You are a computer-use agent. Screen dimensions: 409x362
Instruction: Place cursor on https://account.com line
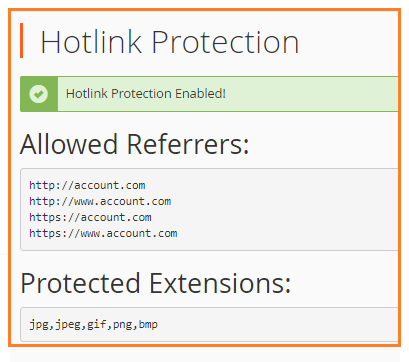pyautogui.click(x=90, y=217)
